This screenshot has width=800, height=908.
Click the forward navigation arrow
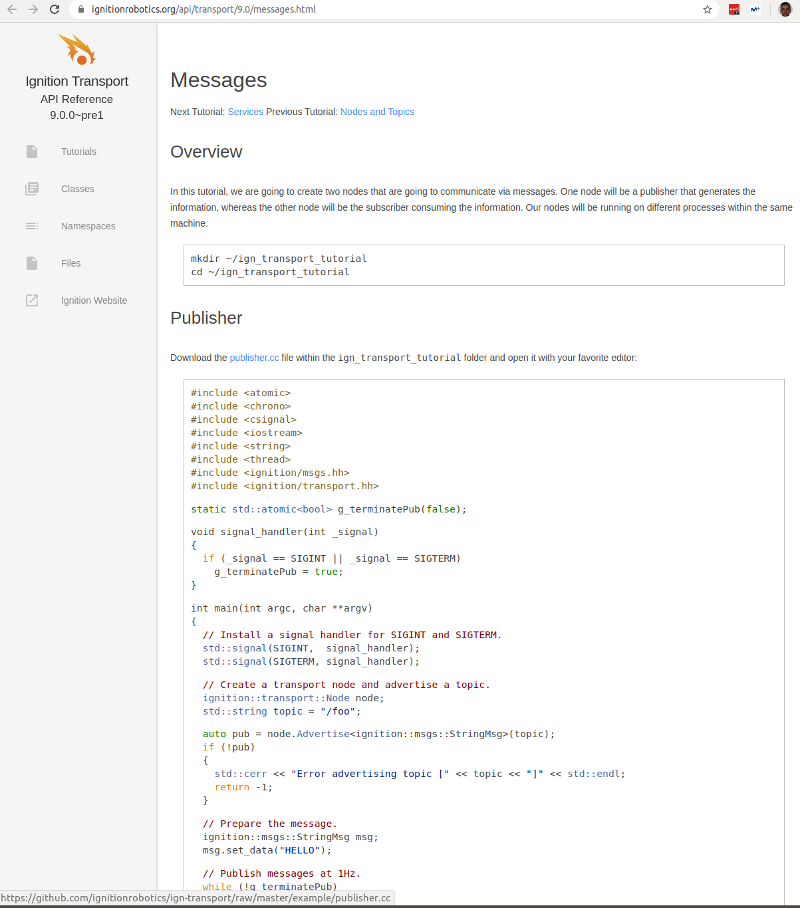point(32,9)
